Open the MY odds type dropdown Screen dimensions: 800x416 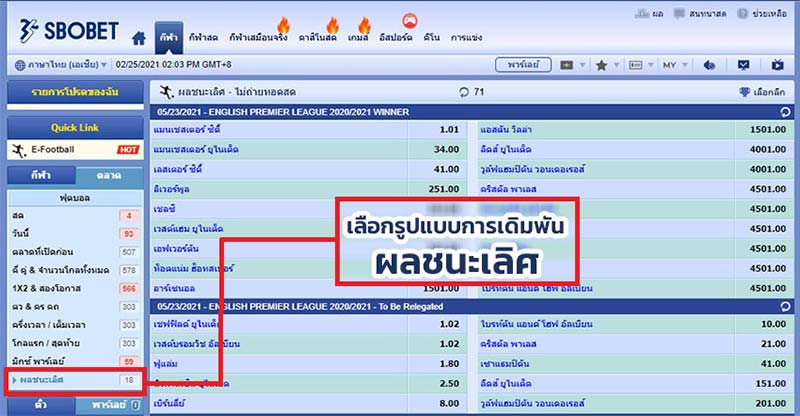pos(675,65)
